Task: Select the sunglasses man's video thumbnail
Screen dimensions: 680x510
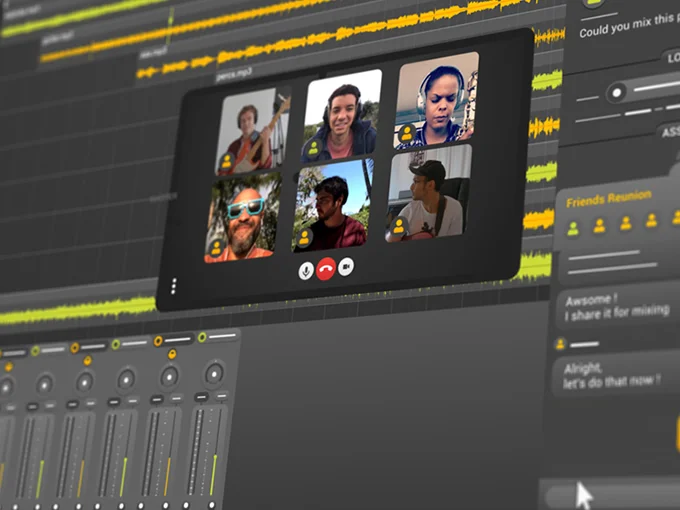Action: tap(243, 217)
